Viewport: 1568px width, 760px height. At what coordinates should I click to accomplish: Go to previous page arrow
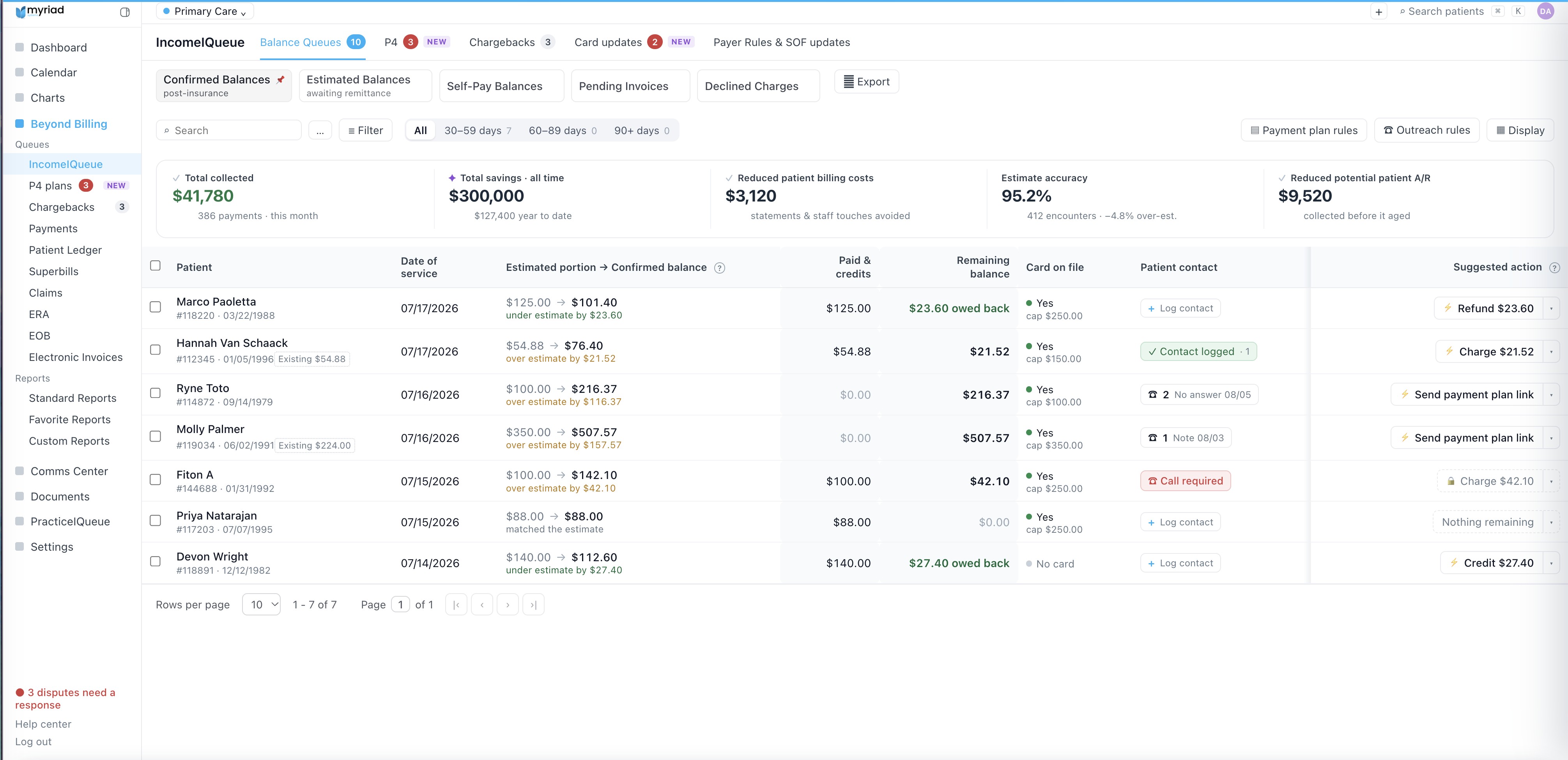point(482,605)
